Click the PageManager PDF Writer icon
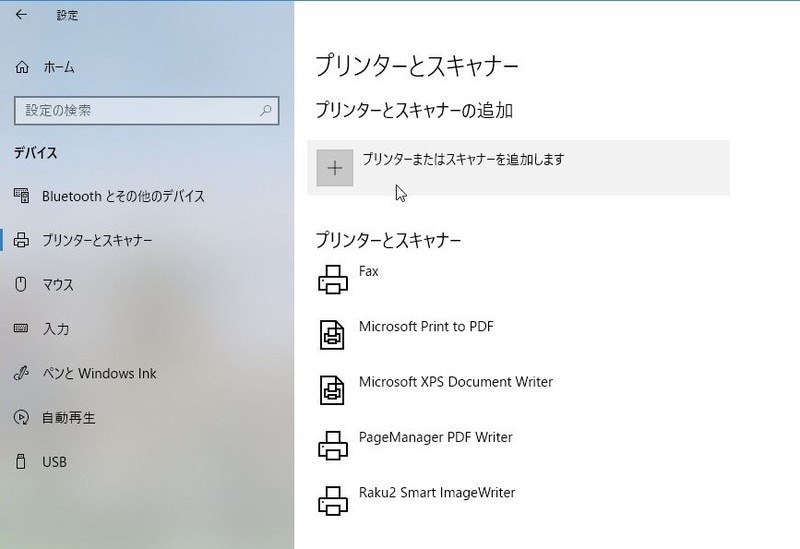 coord(333,445)
